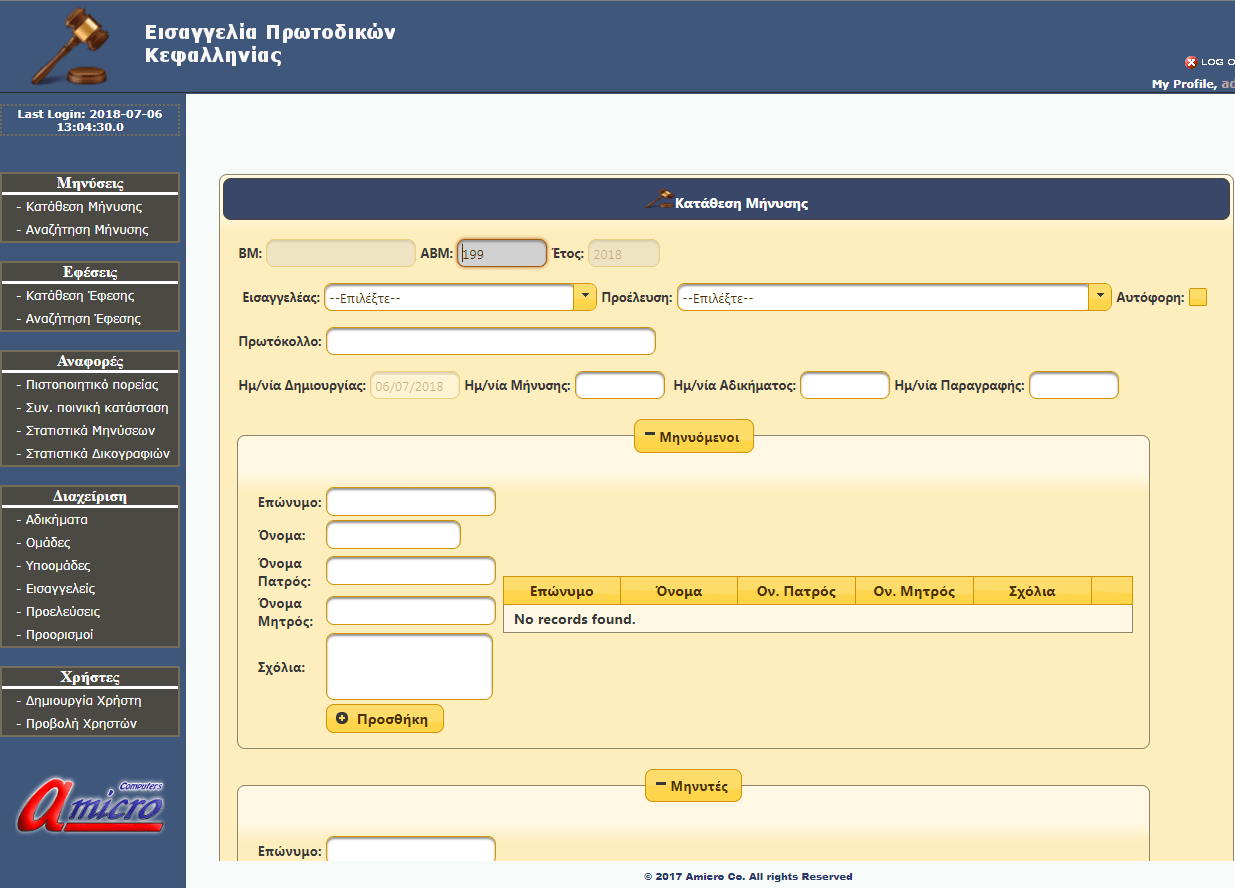Open the Εισαγγελέας dropdown
Screen dimensions: 1235x888
tap(585, 298)
